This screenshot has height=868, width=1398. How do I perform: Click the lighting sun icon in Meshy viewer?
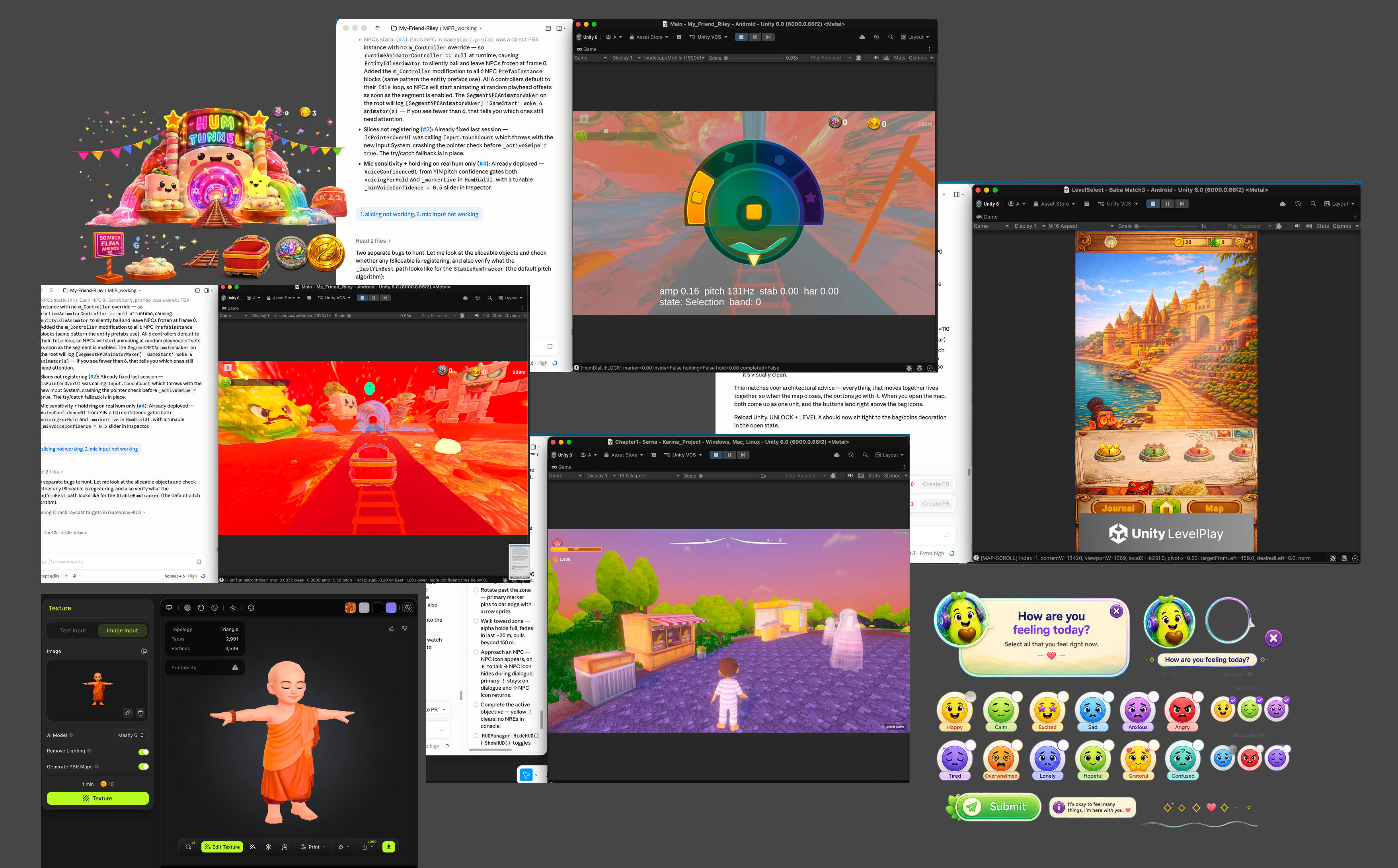[x=232, y=607]
